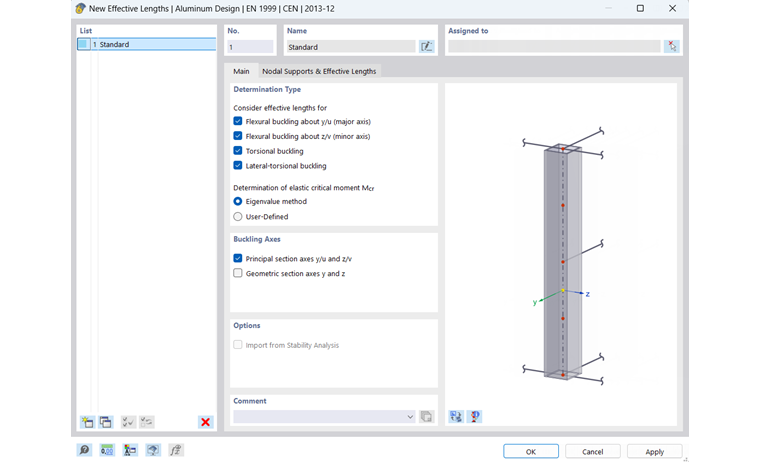Enable Geometric section axes y and z
The image size is (760, 462).
point(238,273)
